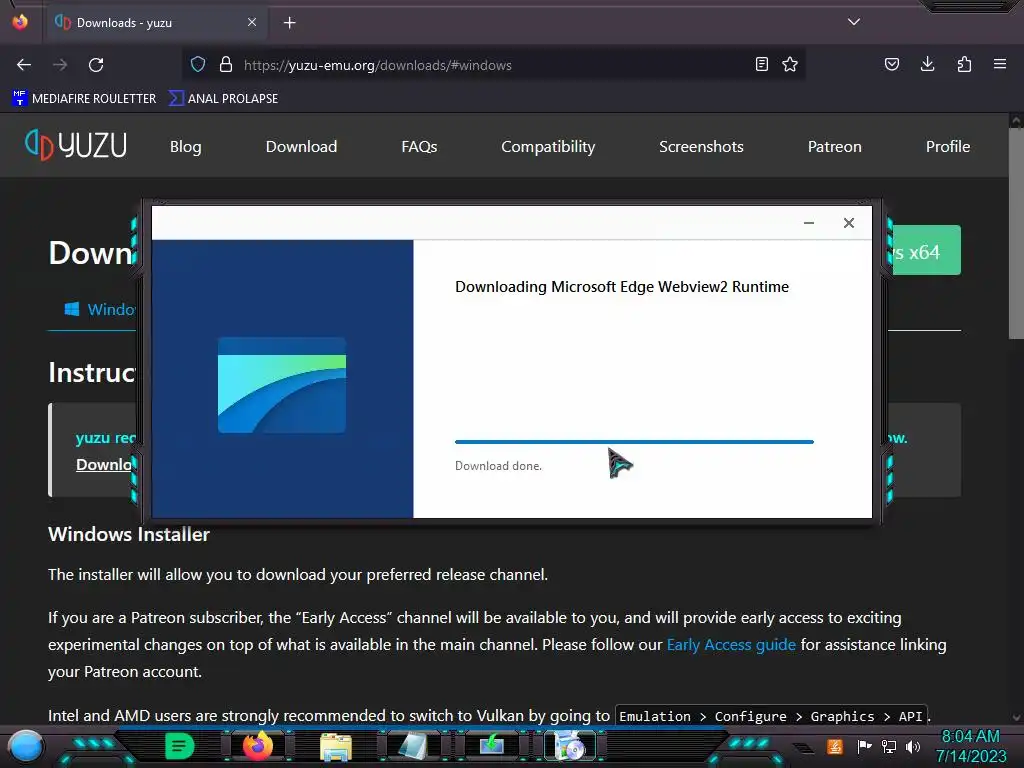Minimize the Webview2 installer dialog
The image size is (1024, 768).
click(808, 223)
